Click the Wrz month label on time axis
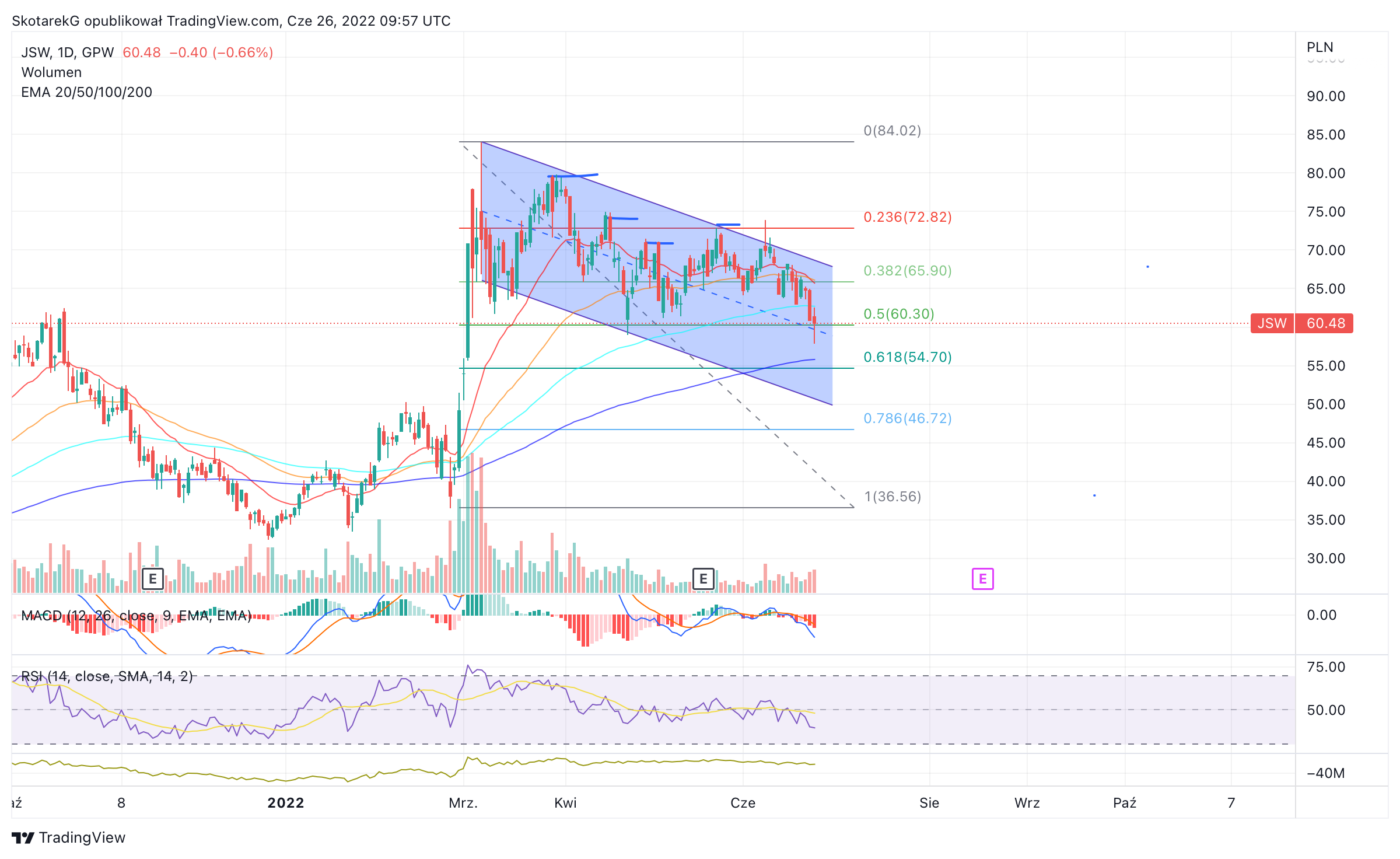Viewport: 1400px width, 859px height. (x=1027, y=803)
